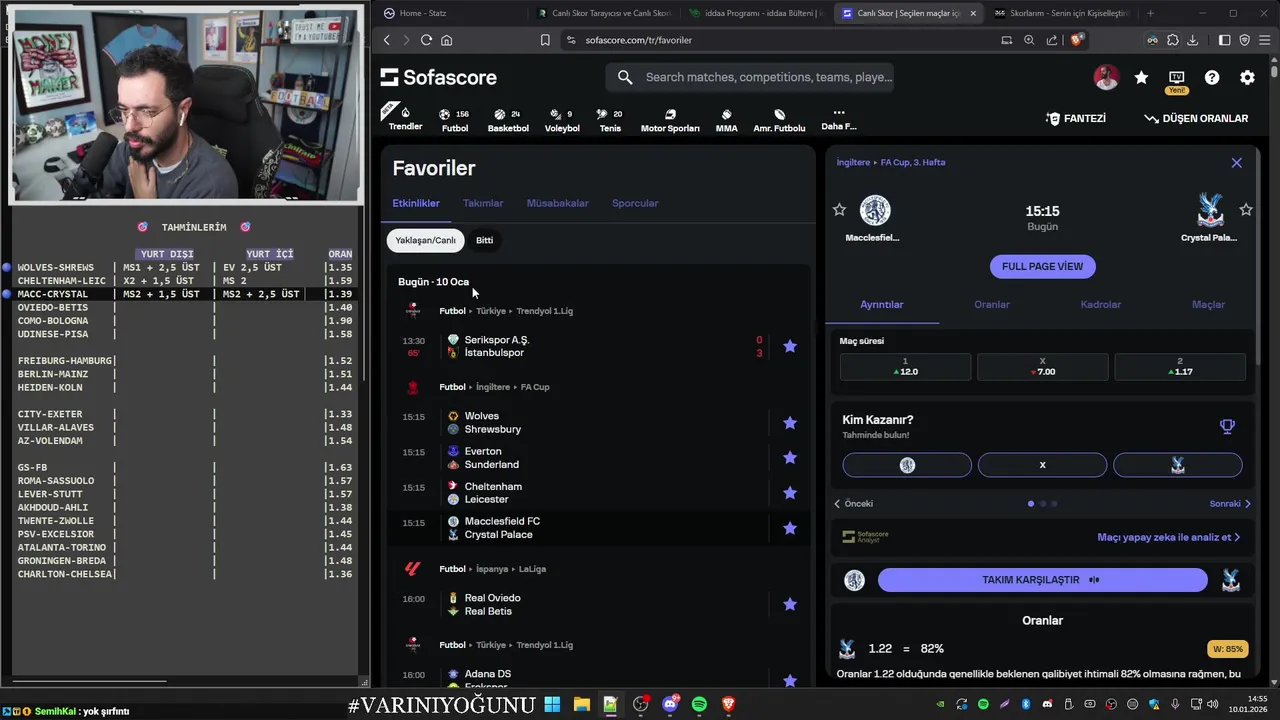This screenshot has width=1280, height=720.
Task: Click the address bar URL sofascore.com/tr/favoriler
Action: click(639, 40)
